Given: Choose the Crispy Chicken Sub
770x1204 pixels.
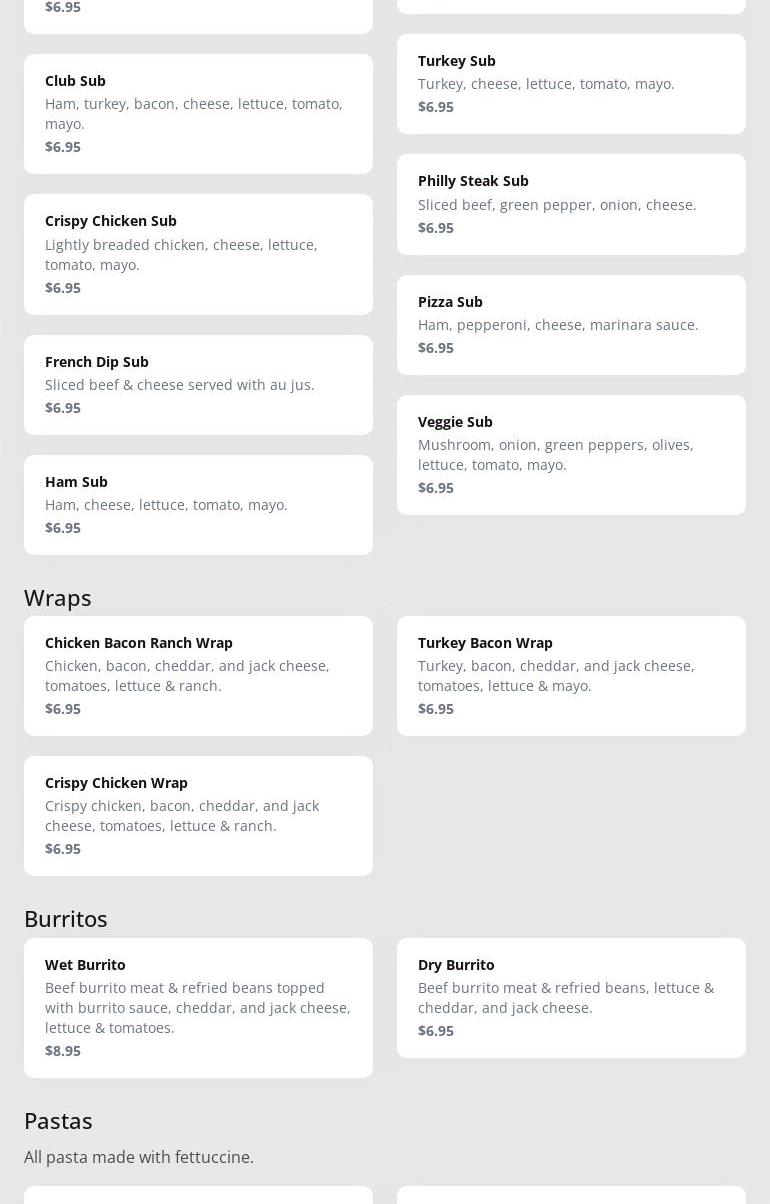Looking at the screenshot, I should tap(198, 254).
